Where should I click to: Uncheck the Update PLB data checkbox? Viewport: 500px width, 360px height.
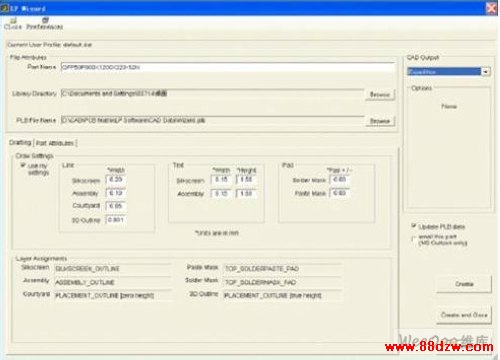[x=414, y=226]
